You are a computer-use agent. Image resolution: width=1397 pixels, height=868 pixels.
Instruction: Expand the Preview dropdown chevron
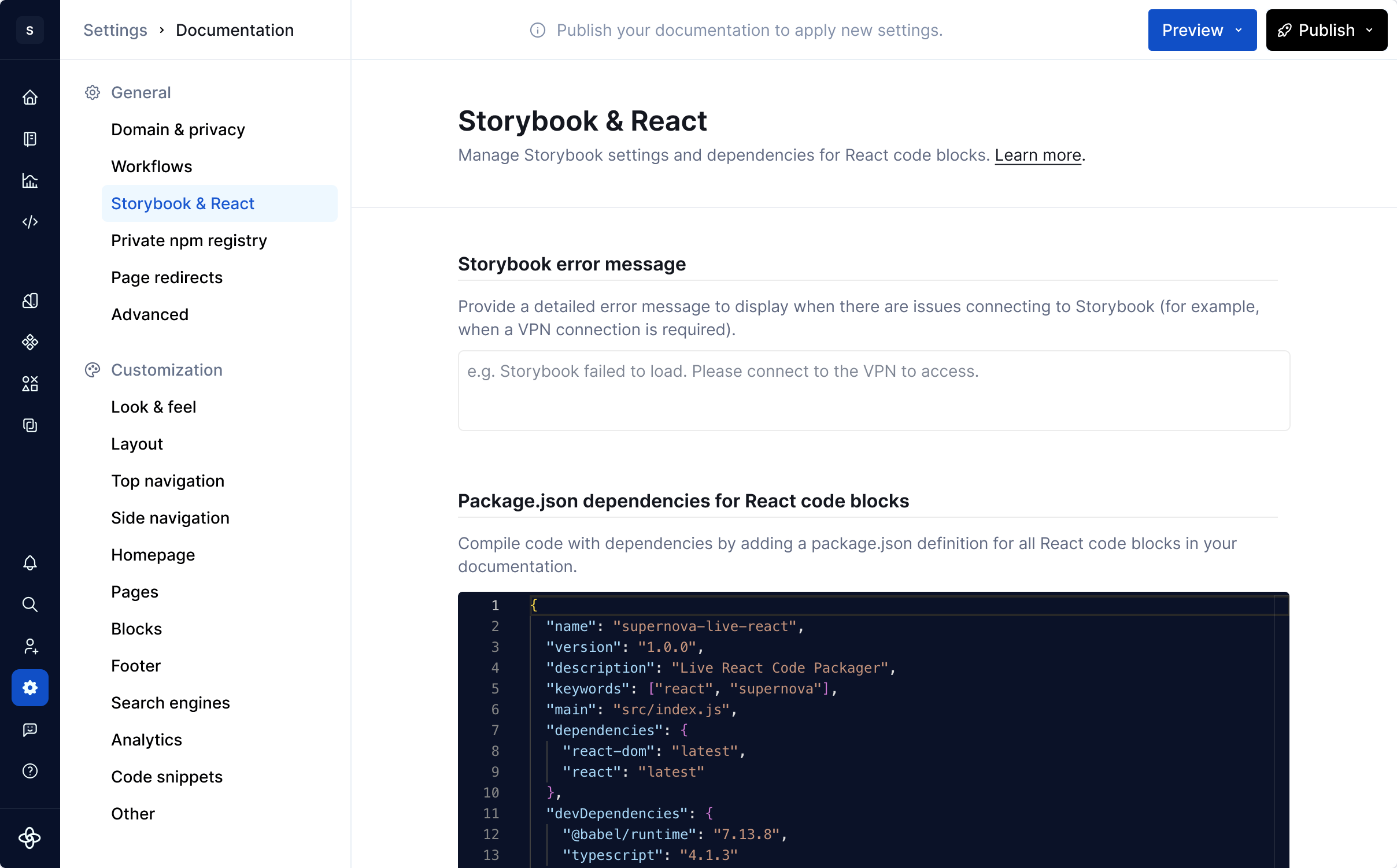click(1239, 30)
